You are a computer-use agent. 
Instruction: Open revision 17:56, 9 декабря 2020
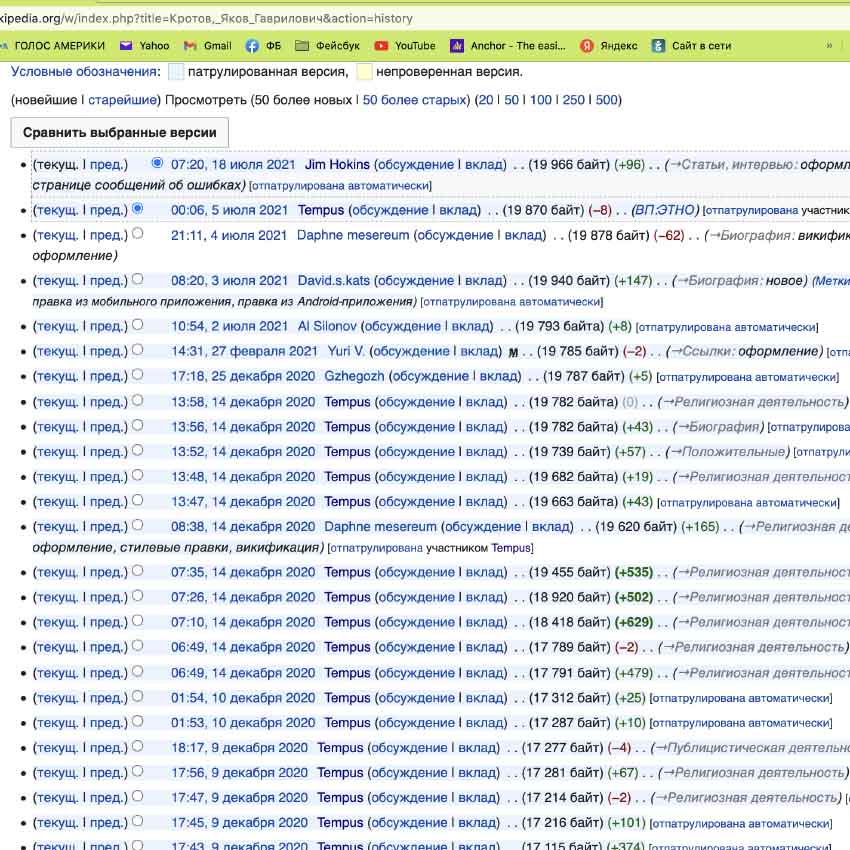pos(239,772)
